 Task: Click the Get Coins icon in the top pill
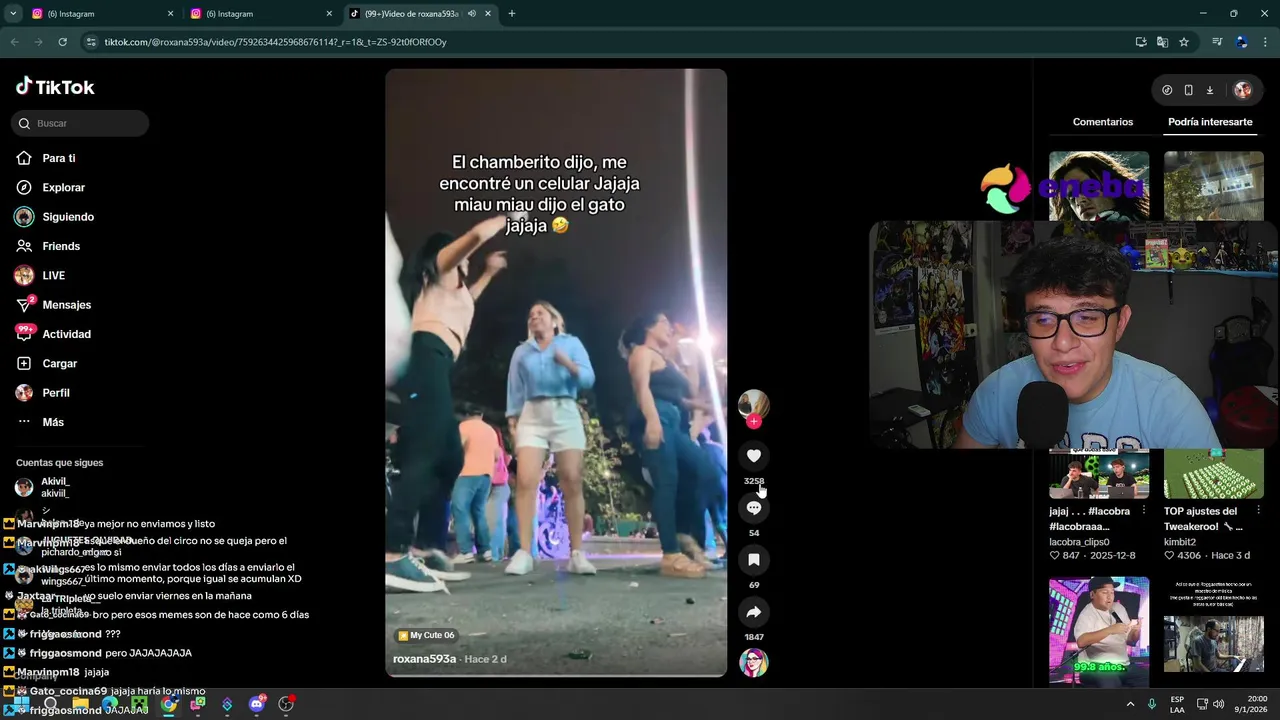click(x=1167, y=90)
